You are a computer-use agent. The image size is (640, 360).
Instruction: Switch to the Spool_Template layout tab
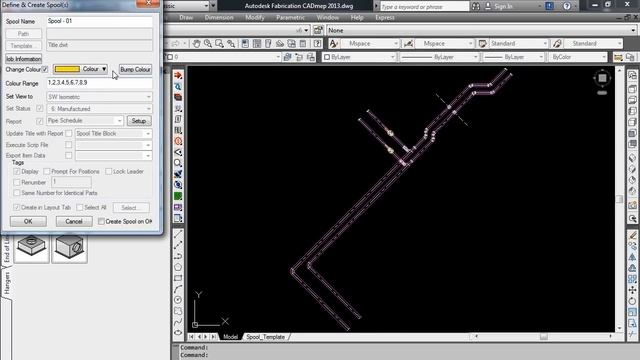tap(266, 337)
